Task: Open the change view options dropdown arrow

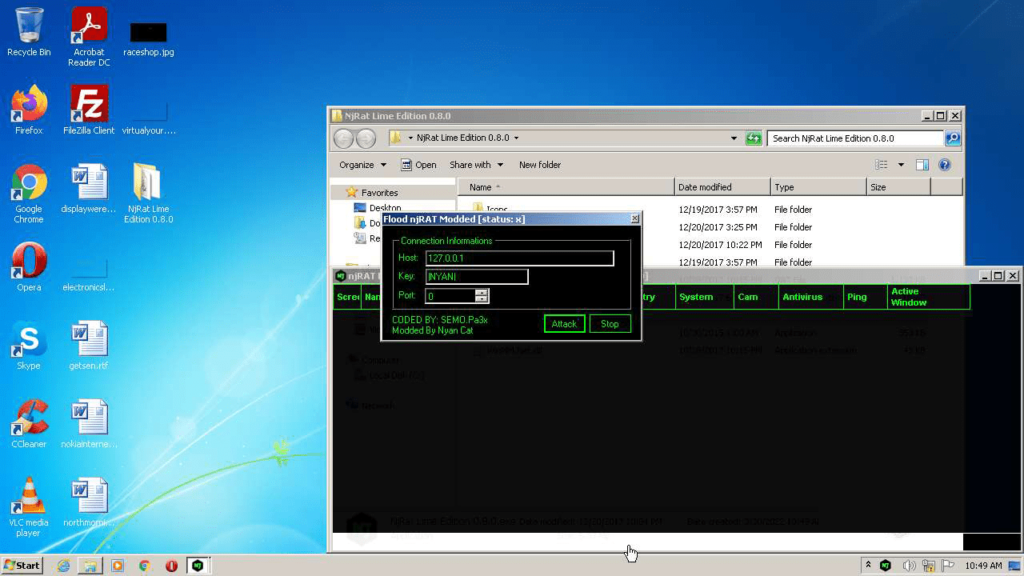Action: tap(901, 165)
